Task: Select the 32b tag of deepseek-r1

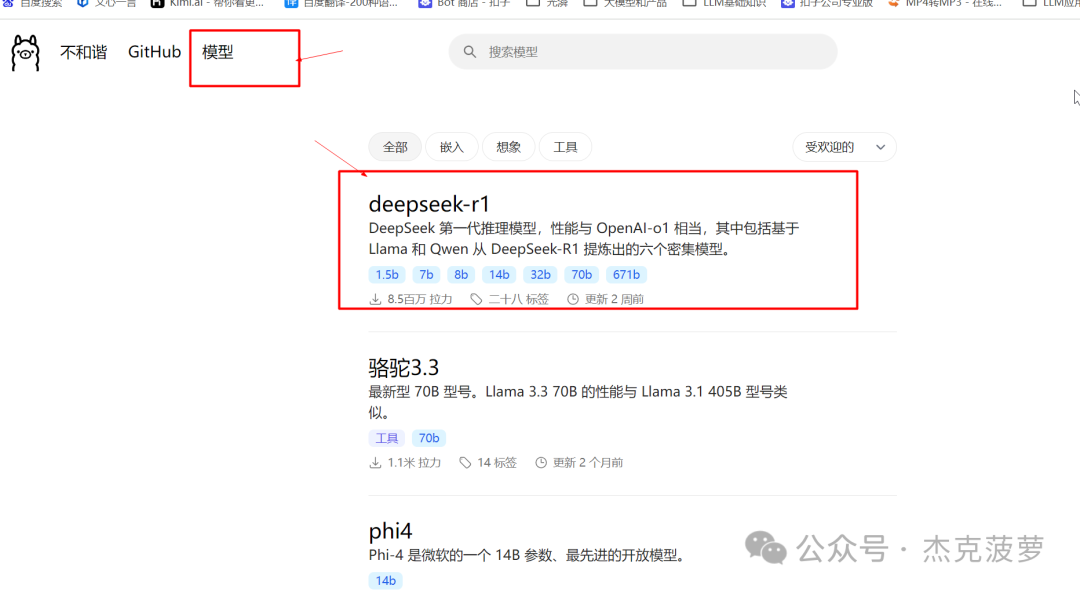Action: coord(541,275)
